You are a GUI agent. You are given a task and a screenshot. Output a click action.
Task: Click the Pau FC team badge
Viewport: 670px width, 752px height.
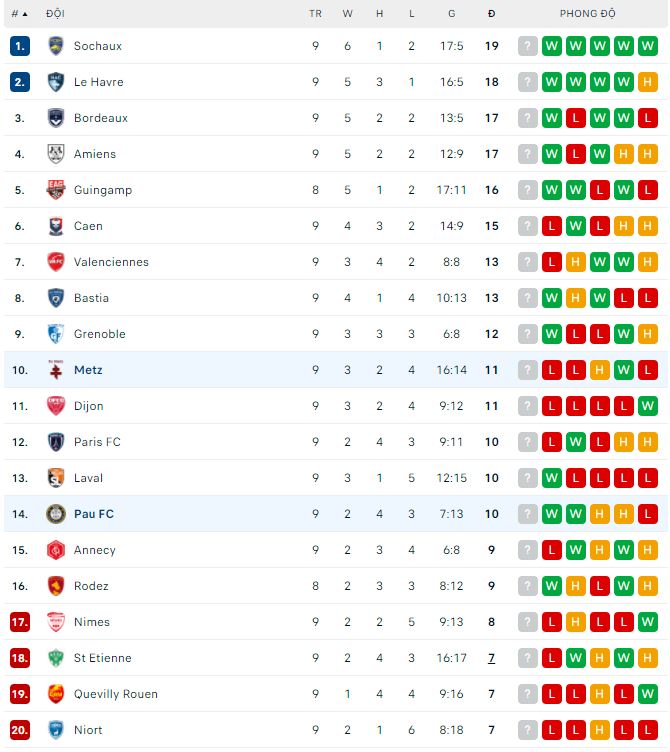pyautogui.click(x=56, y=514)
